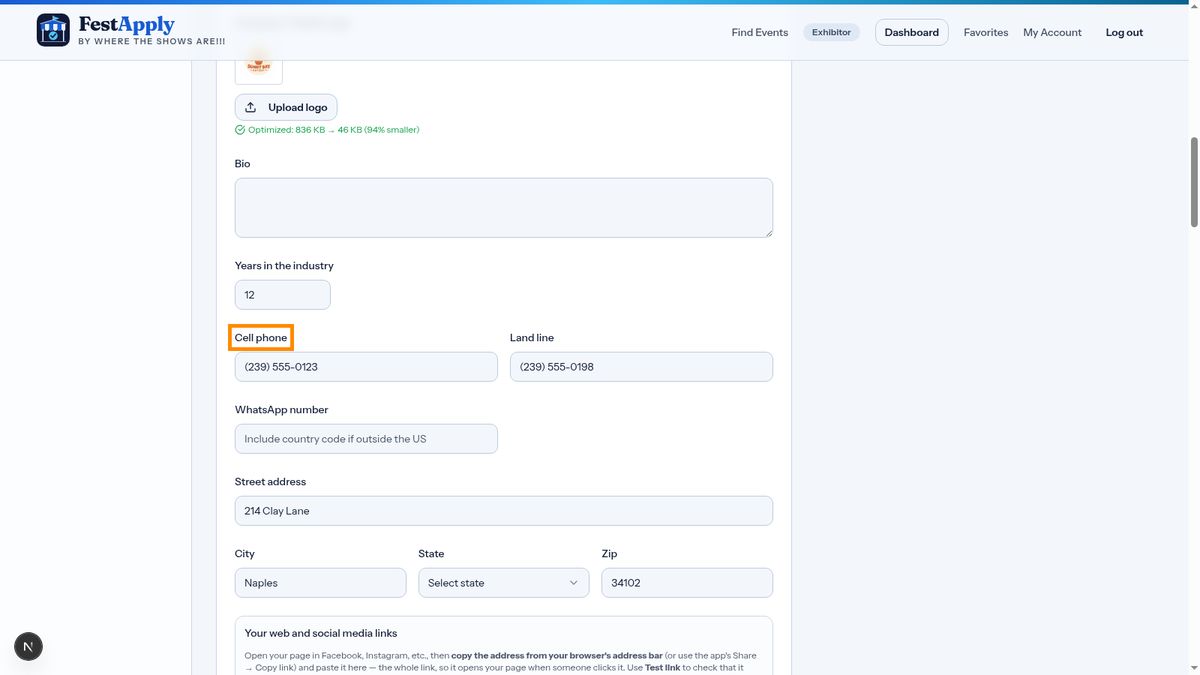
Task: Edit the Zip code field
Action: coord(687,583)
